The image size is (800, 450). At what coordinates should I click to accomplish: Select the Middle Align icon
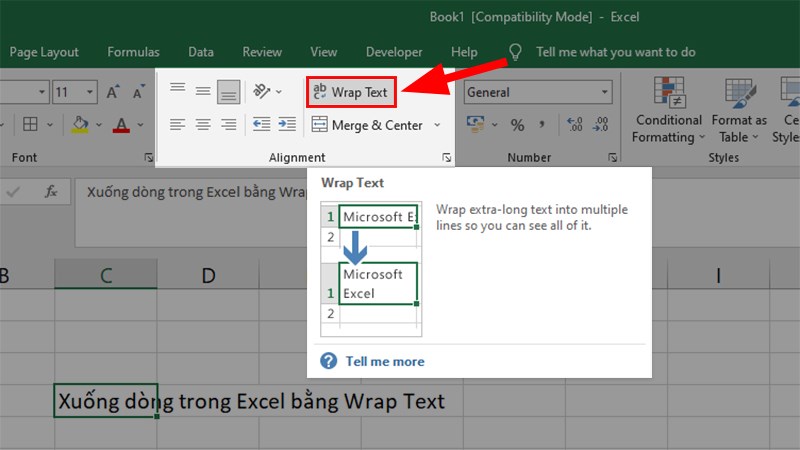pos(203,91)
